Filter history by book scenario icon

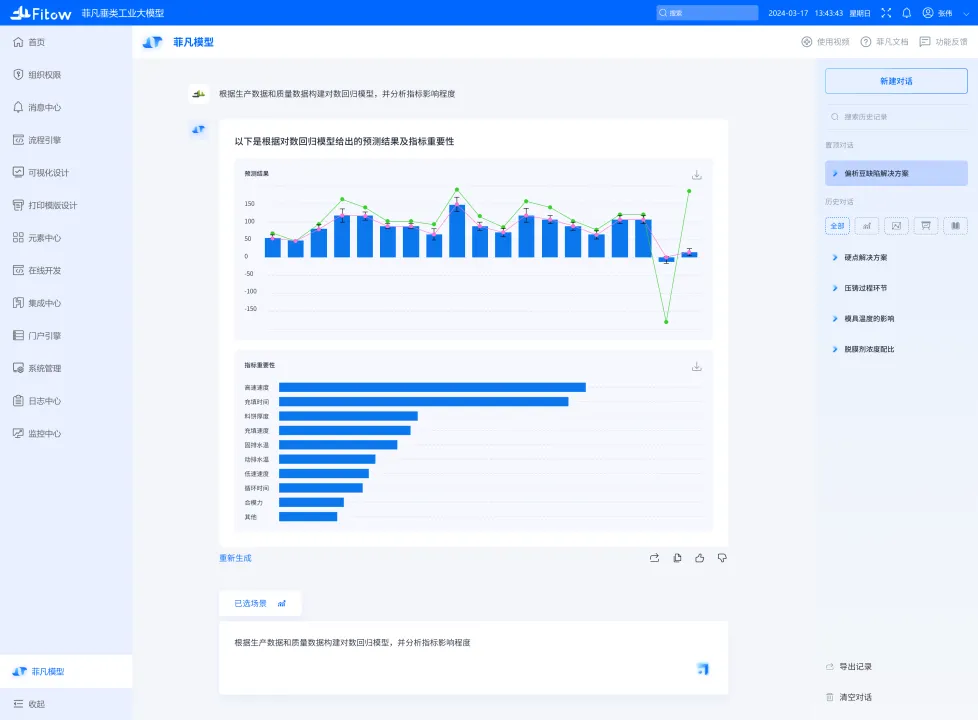[x=956, y=226]
